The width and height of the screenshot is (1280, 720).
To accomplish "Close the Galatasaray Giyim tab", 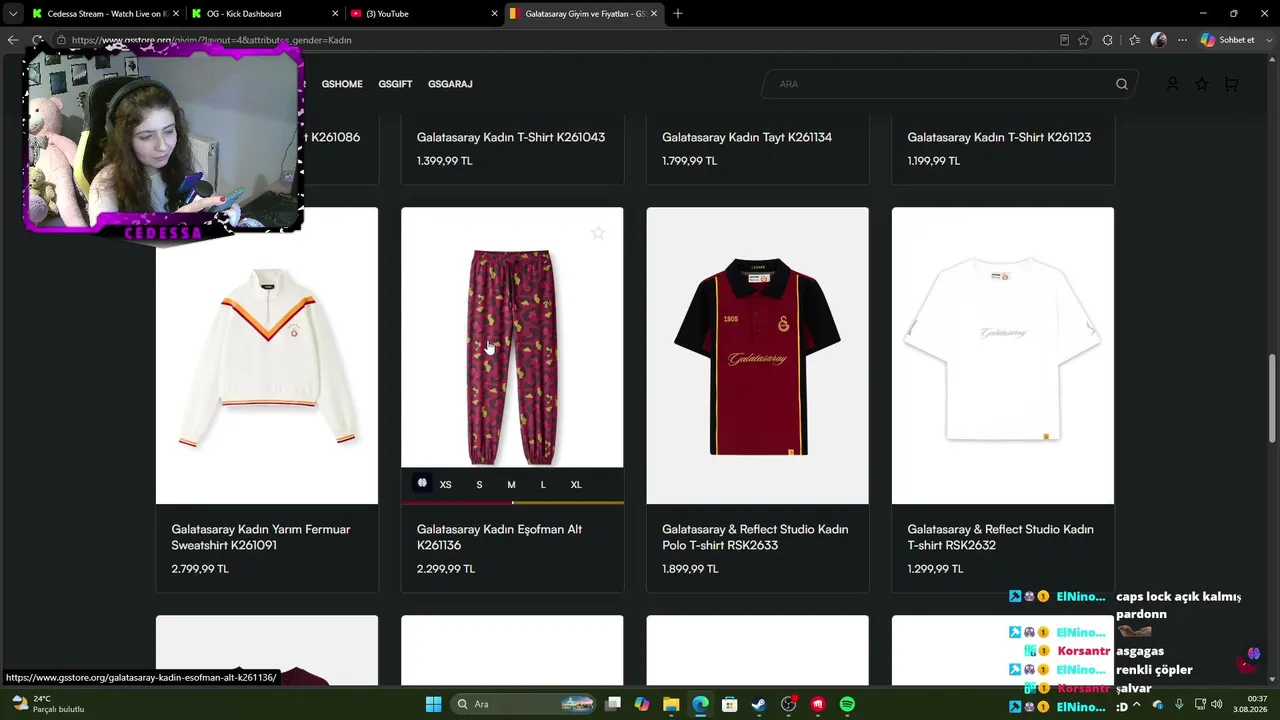I will [654, 14].
